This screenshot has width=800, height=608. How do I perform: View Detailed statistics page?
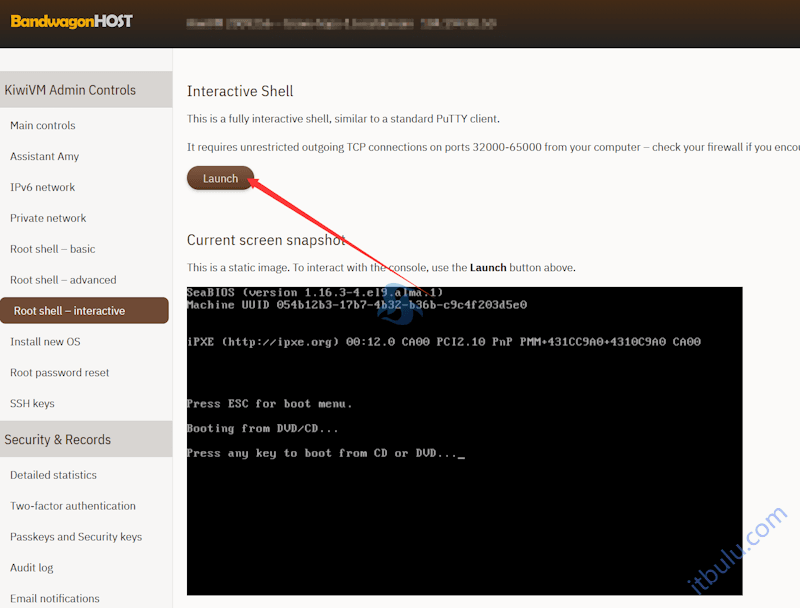coord(53,476)
